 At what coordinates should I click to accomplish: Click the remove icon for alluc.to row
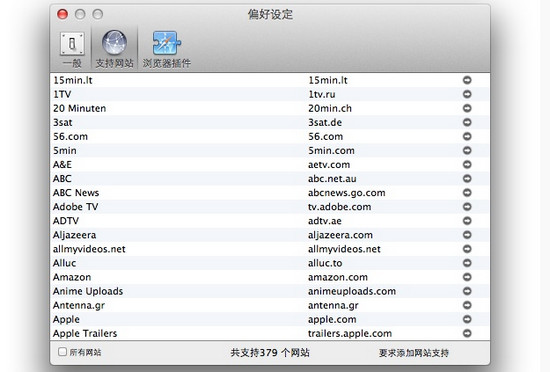(x=467, y=263)
